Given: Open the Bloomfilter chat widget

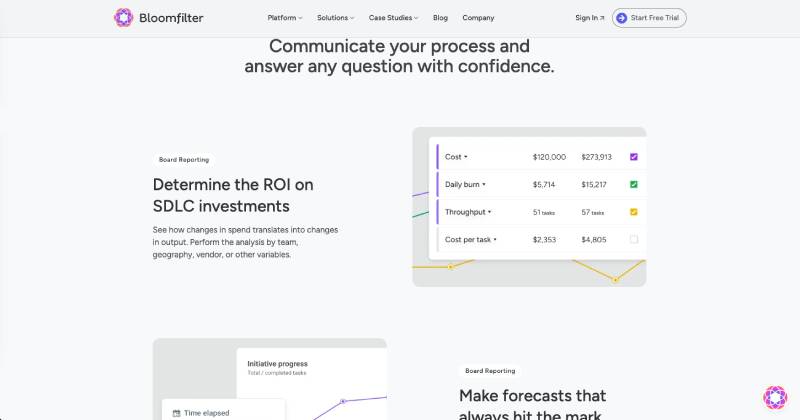Looking at the screenshot, I should click(774, 397).
